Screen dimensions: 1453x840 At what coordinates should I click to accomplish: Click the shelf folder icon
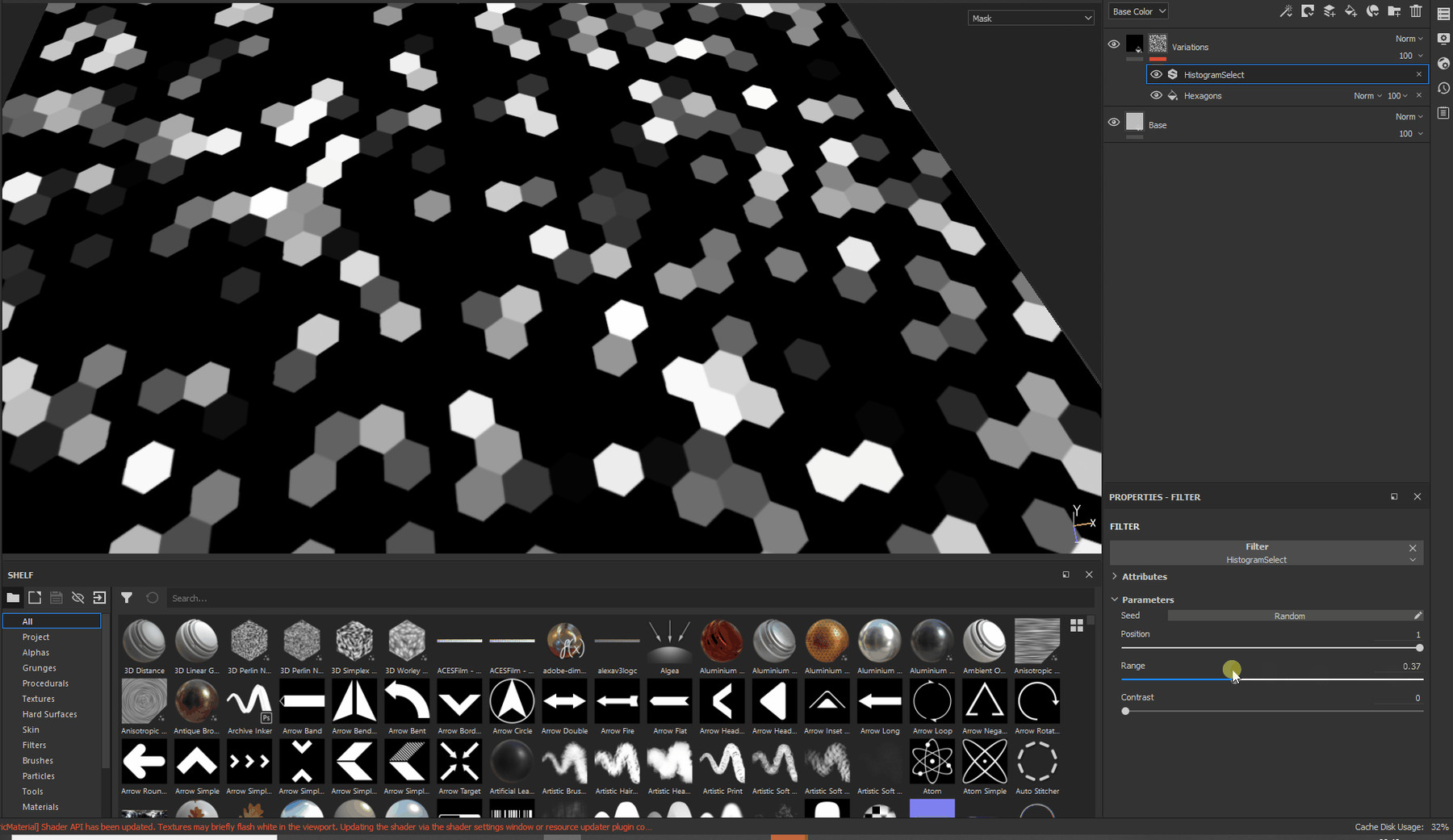click(x=13, y=598)
